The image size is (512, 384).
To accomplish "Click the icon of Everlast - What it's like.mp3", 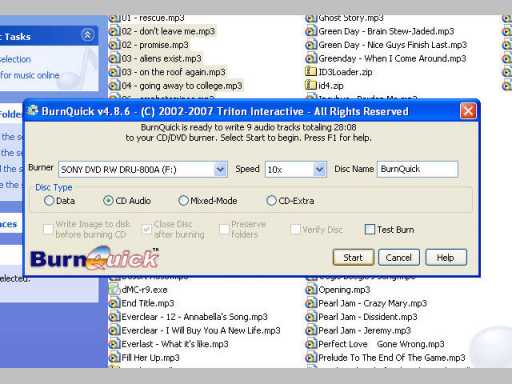I will click(114, 344).
